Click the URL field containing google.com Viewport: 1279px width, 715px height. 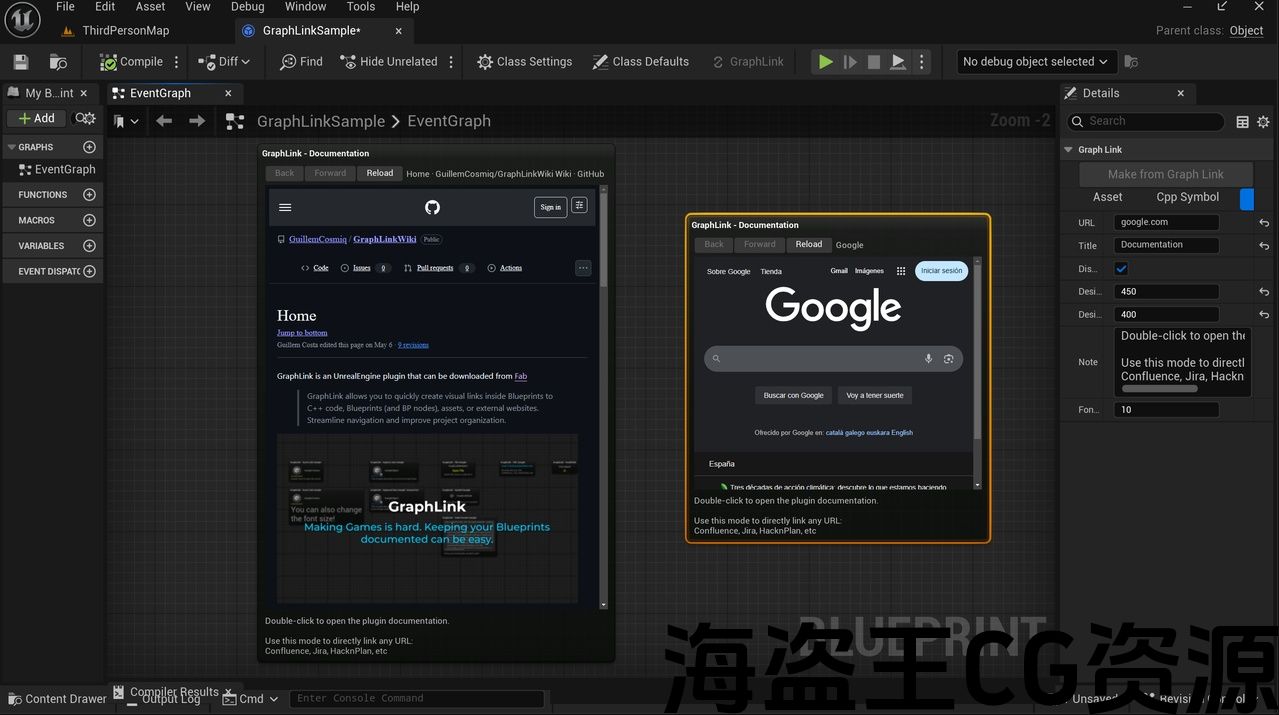coord(1165,223)
